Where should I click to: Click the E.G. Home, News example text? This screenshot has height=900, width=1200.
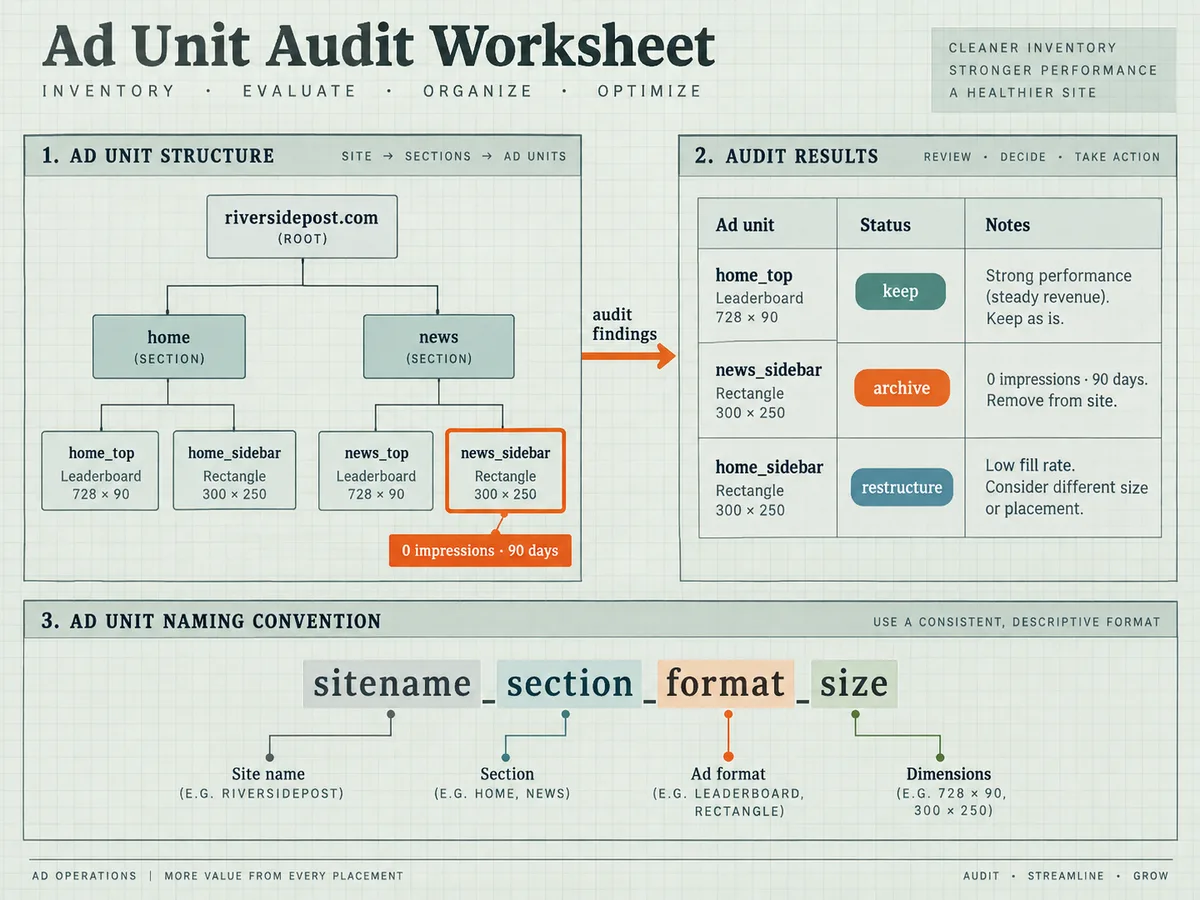pos(502,794)
